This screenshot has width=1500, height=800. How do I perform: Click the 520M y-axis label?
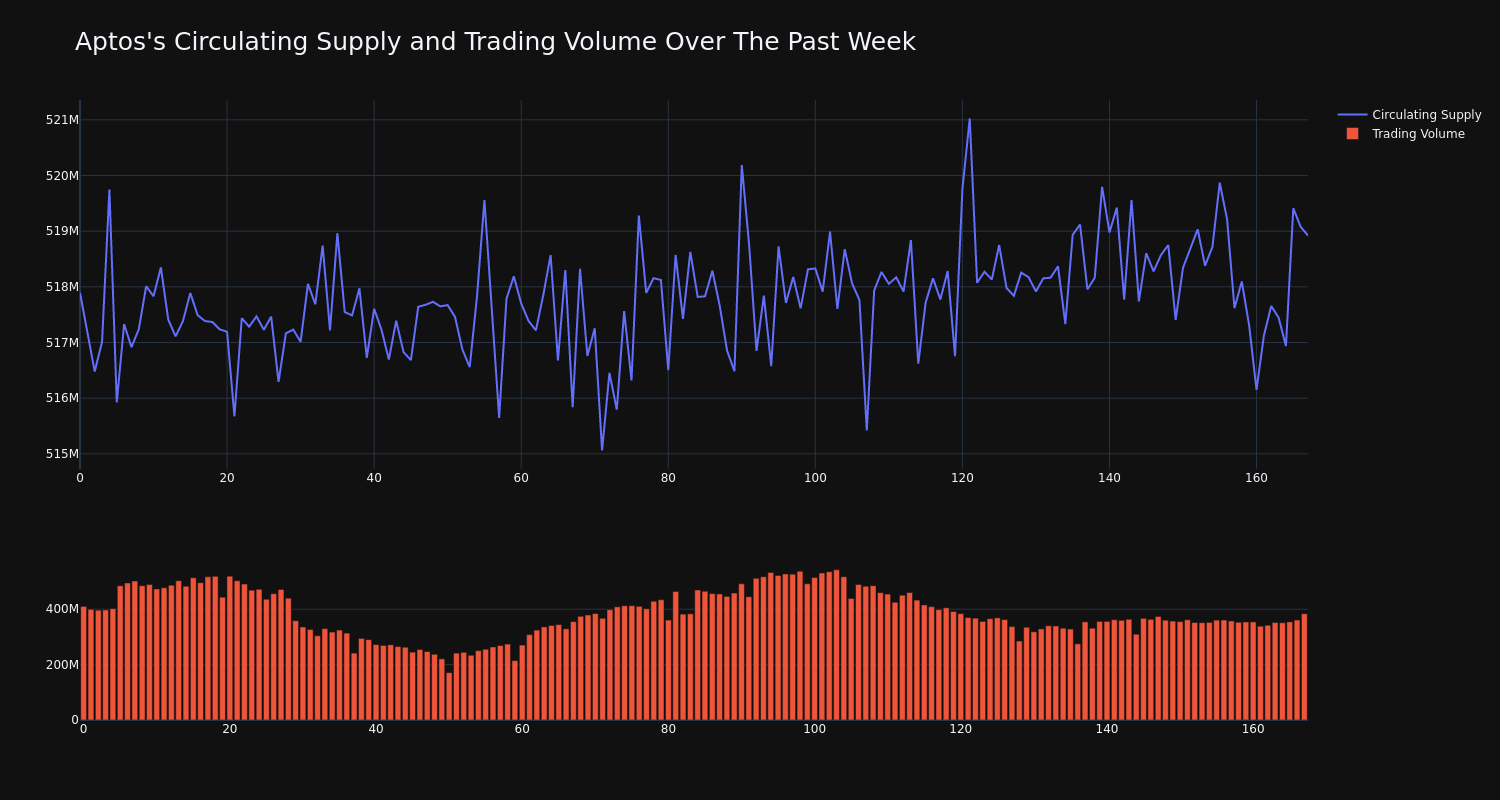tap(62, 176)
